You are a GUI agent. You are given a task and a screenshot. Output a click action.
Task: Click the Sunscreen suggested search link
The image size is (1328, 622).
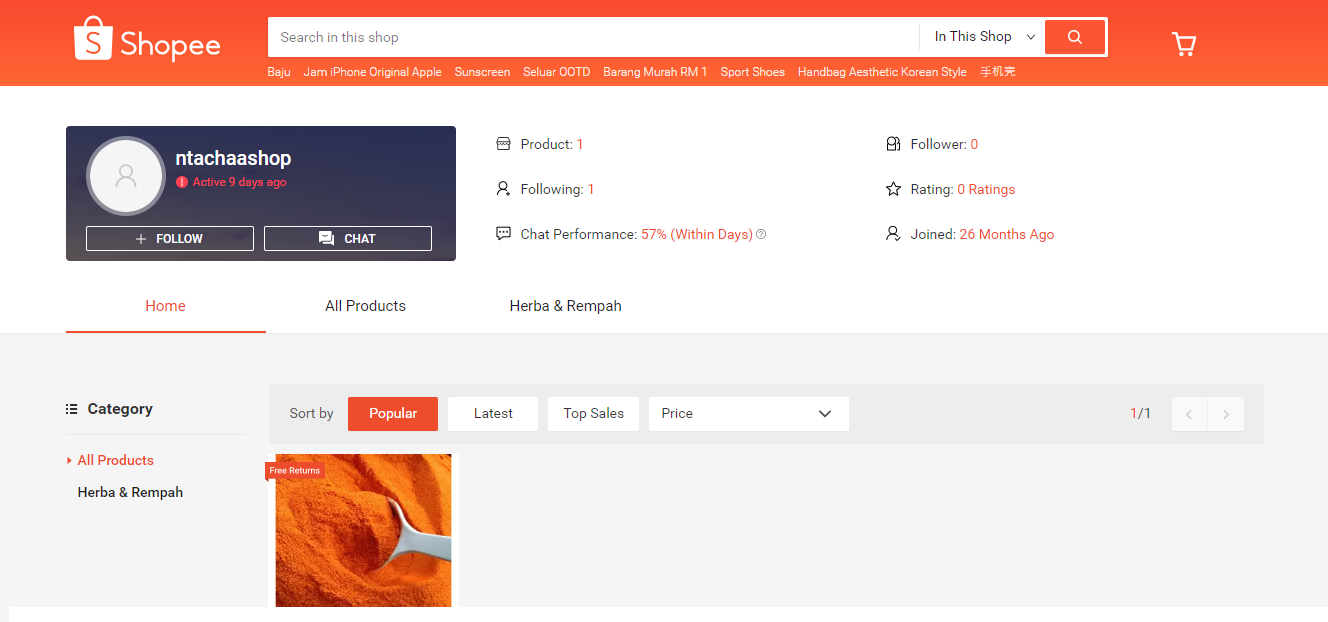[482, 72]
